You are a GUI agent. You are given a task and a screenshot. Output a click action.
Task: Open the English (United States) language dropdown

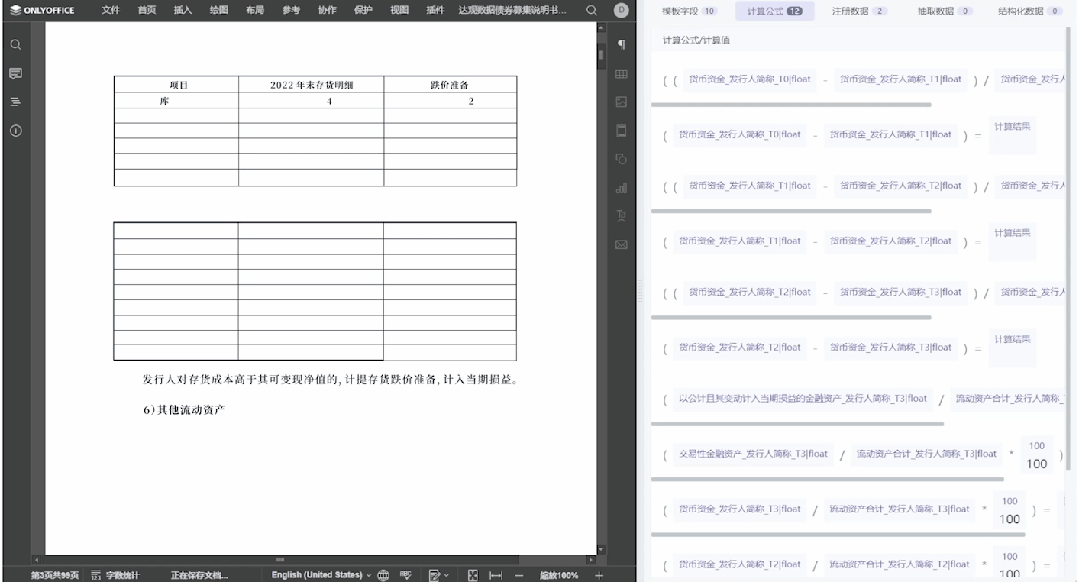coord(321,575)
